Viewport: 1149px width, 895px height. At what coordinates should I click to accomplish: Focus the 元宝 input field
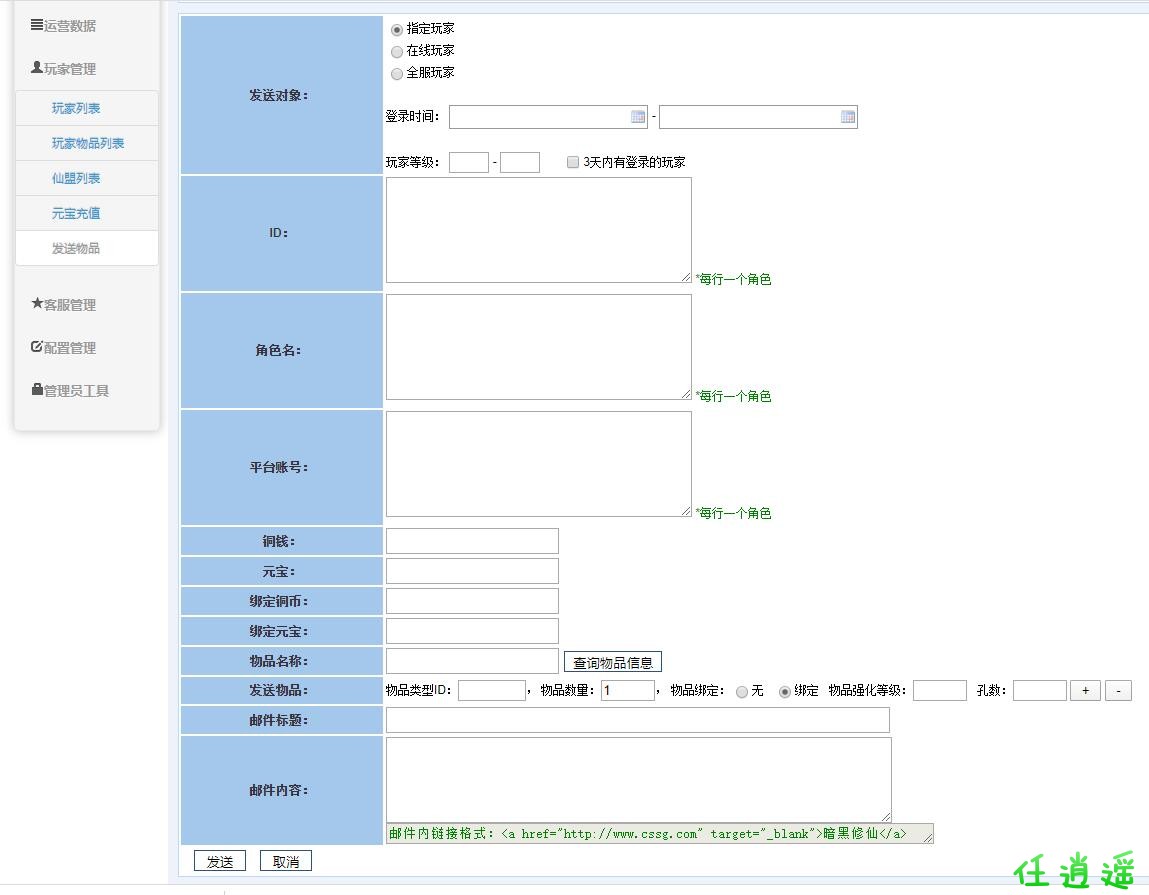pyautogui.click(x=472, y=571)
